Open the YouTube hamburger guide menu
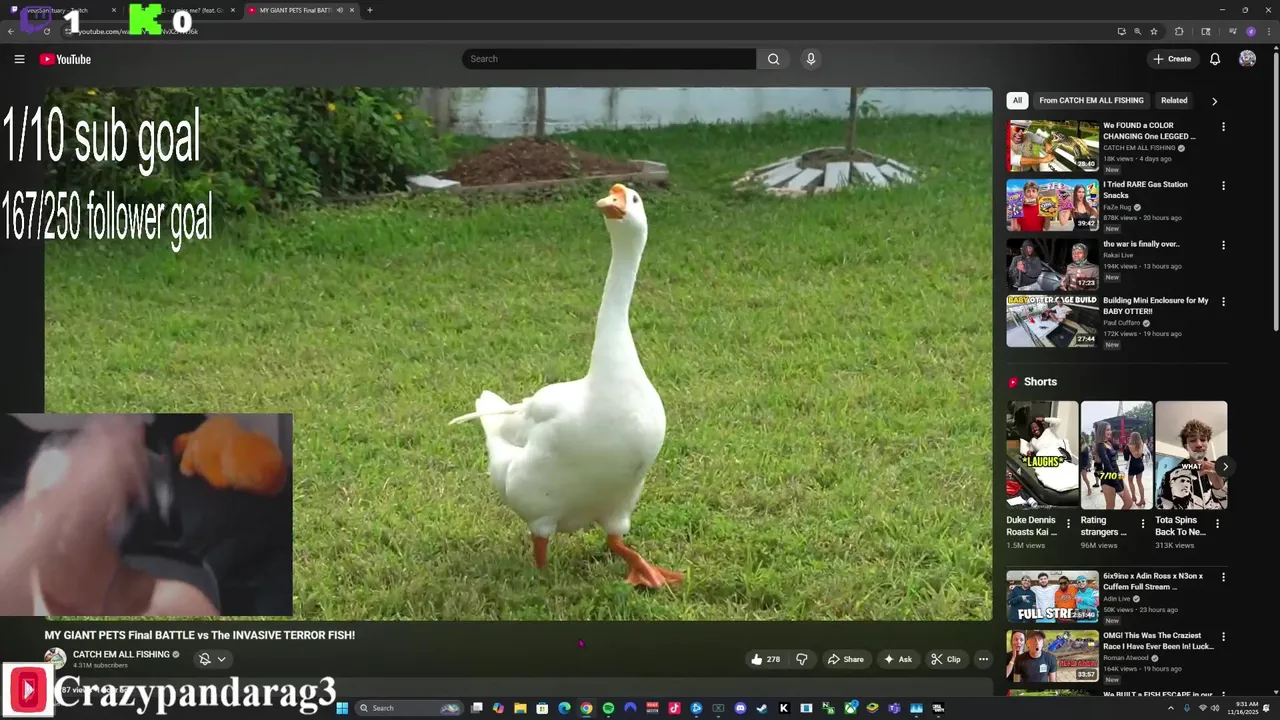 click(x=19, y=59)
